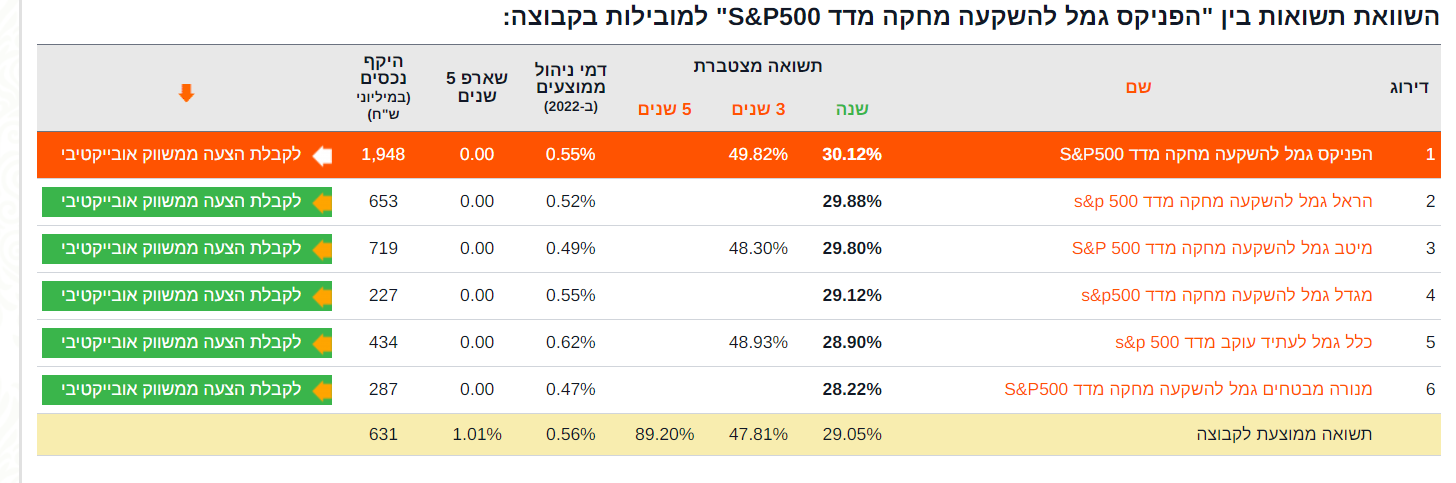Click the orange down-arrow icon in table header
Screen dimensions: 1456x483
click(186, 93)
